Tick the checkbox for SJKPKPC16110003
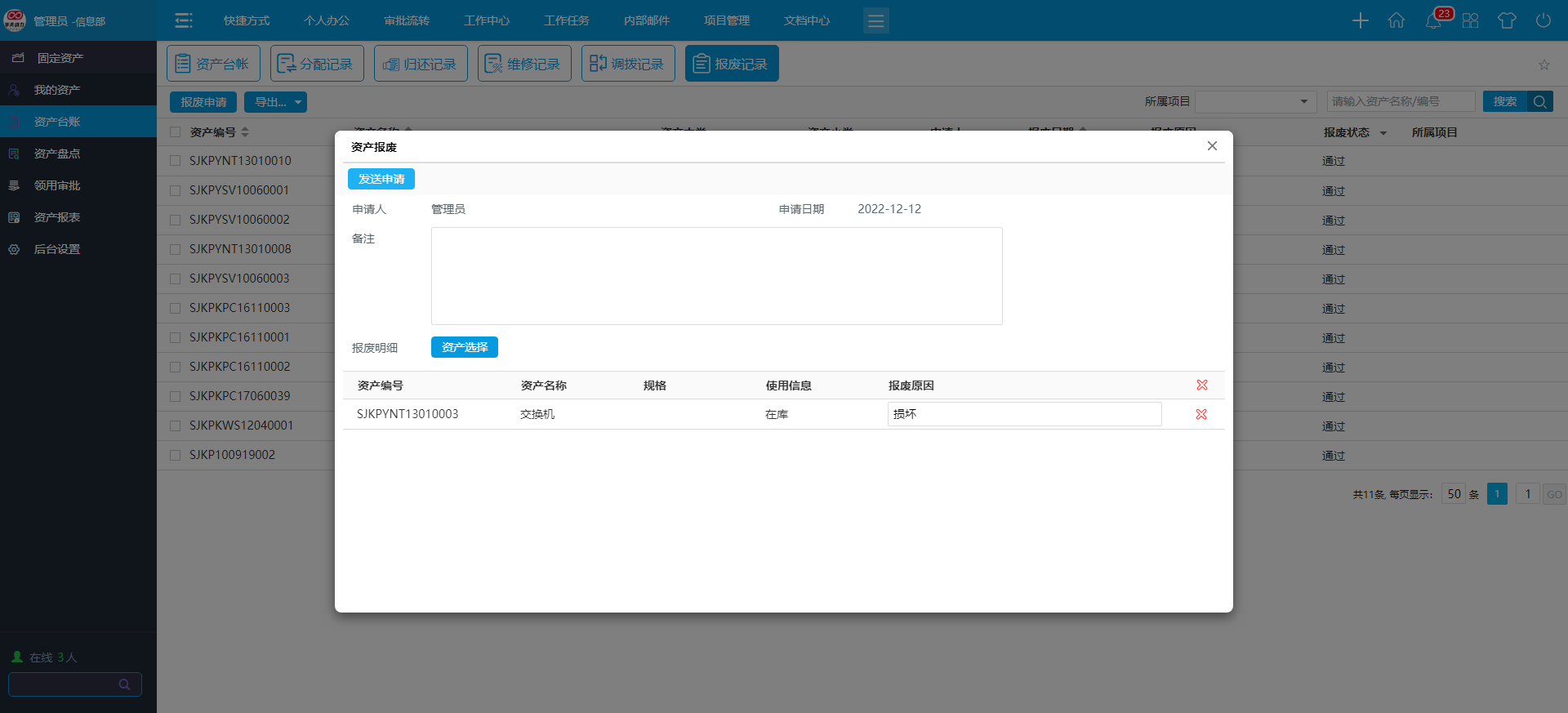 176,308
